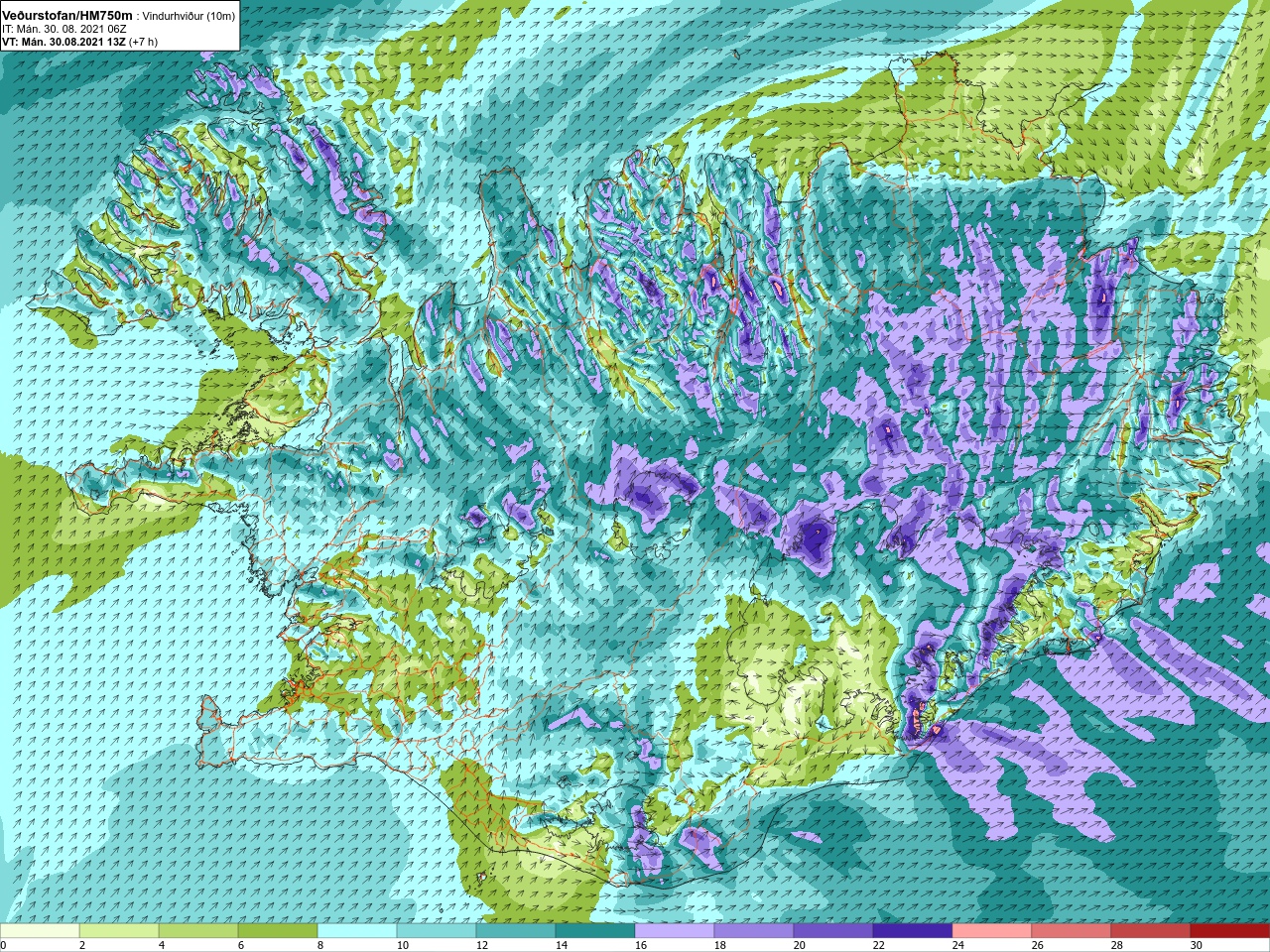1270x952 pixels.
Task: Click the legend scale number 20
Action: 800,946
